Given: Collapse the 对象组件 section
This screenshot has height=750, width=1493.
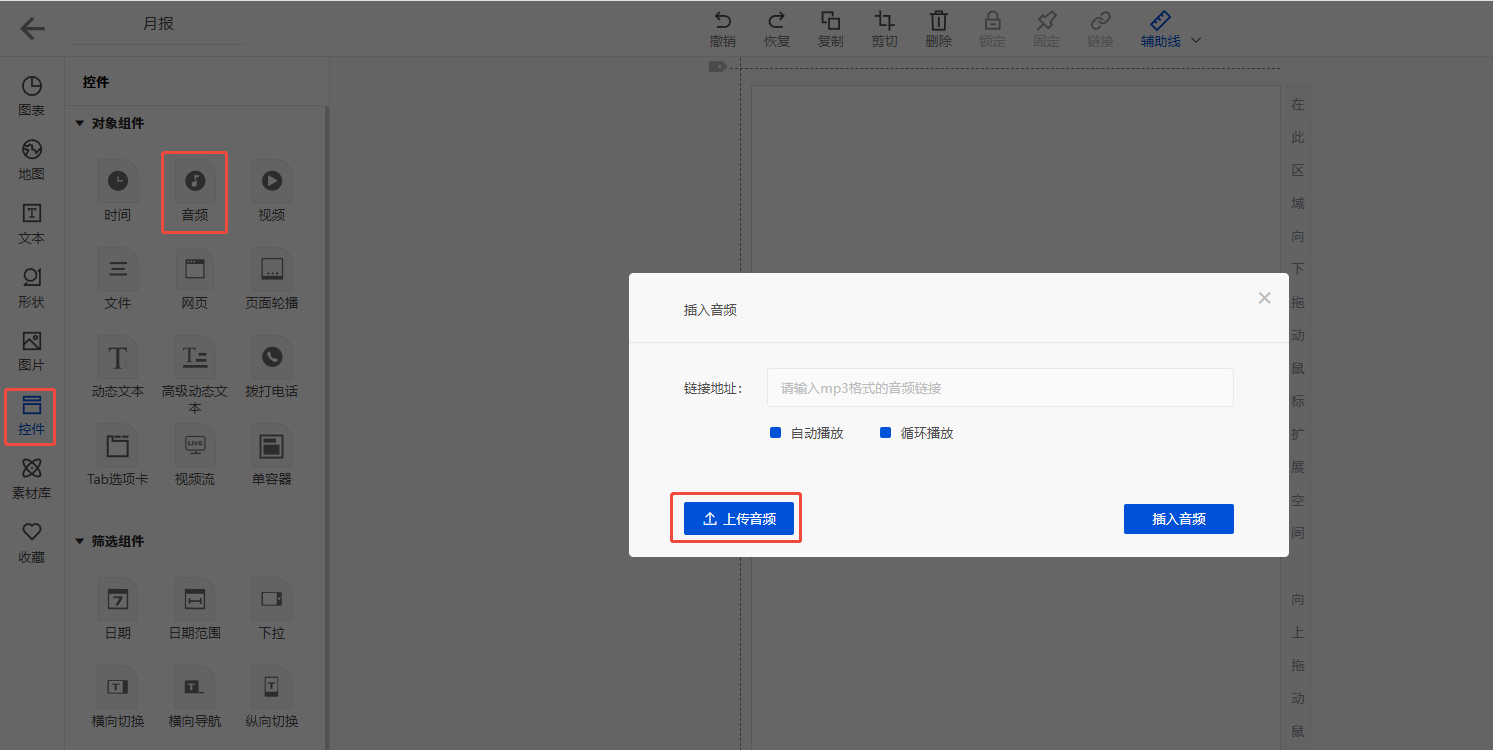Looking at the screenshot, I should (80, 124).
